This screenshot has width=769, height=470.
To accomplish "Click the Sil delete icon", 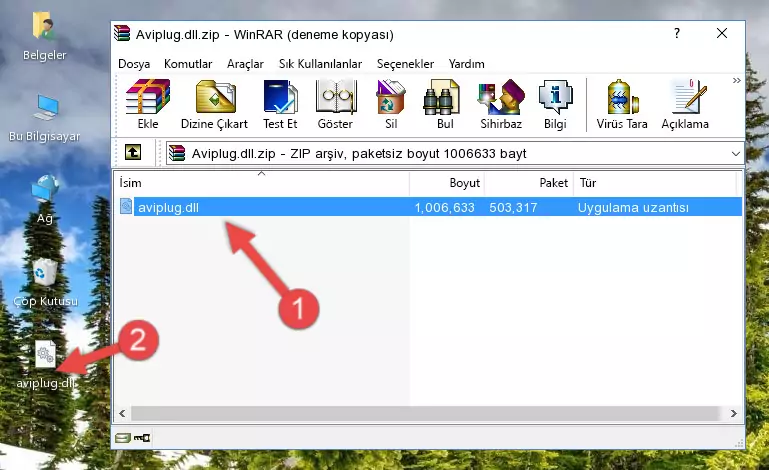I will point(391,104).
